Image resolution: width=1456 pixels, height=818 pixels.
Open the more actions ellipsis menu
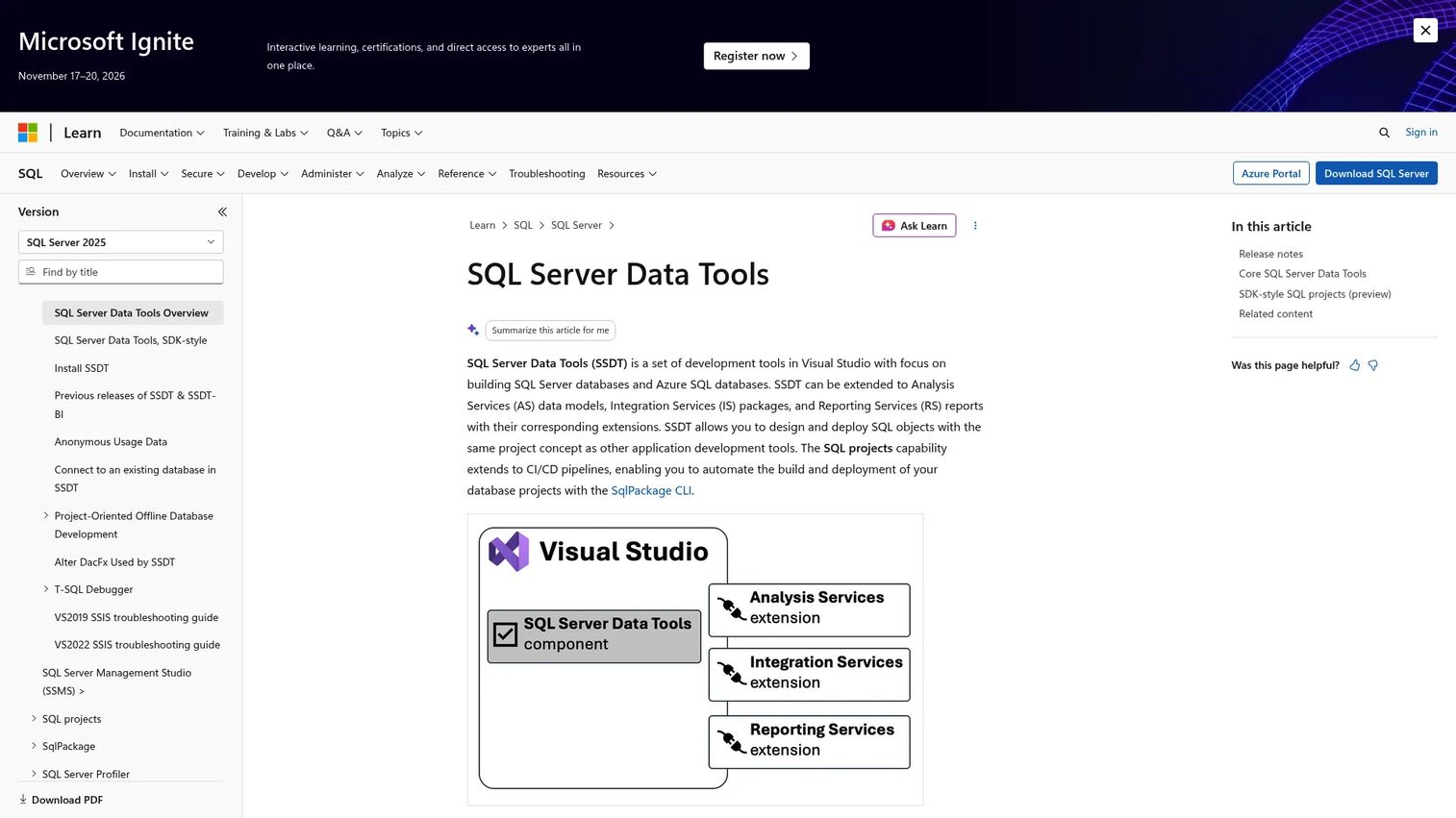[x=975, y=226]
